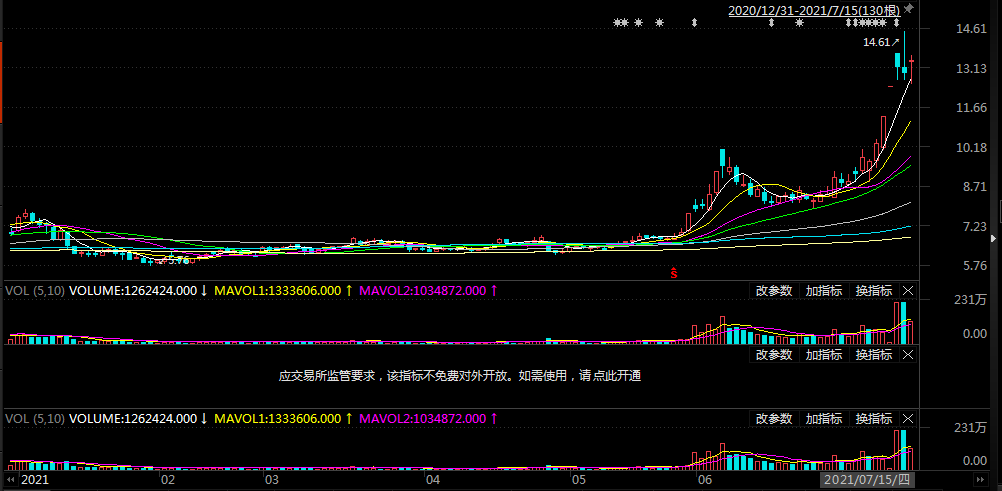Open the 换指标 dropdown in the bottom VOL panel
This screenshot has height=491, width=1002.
coord(874,419)
